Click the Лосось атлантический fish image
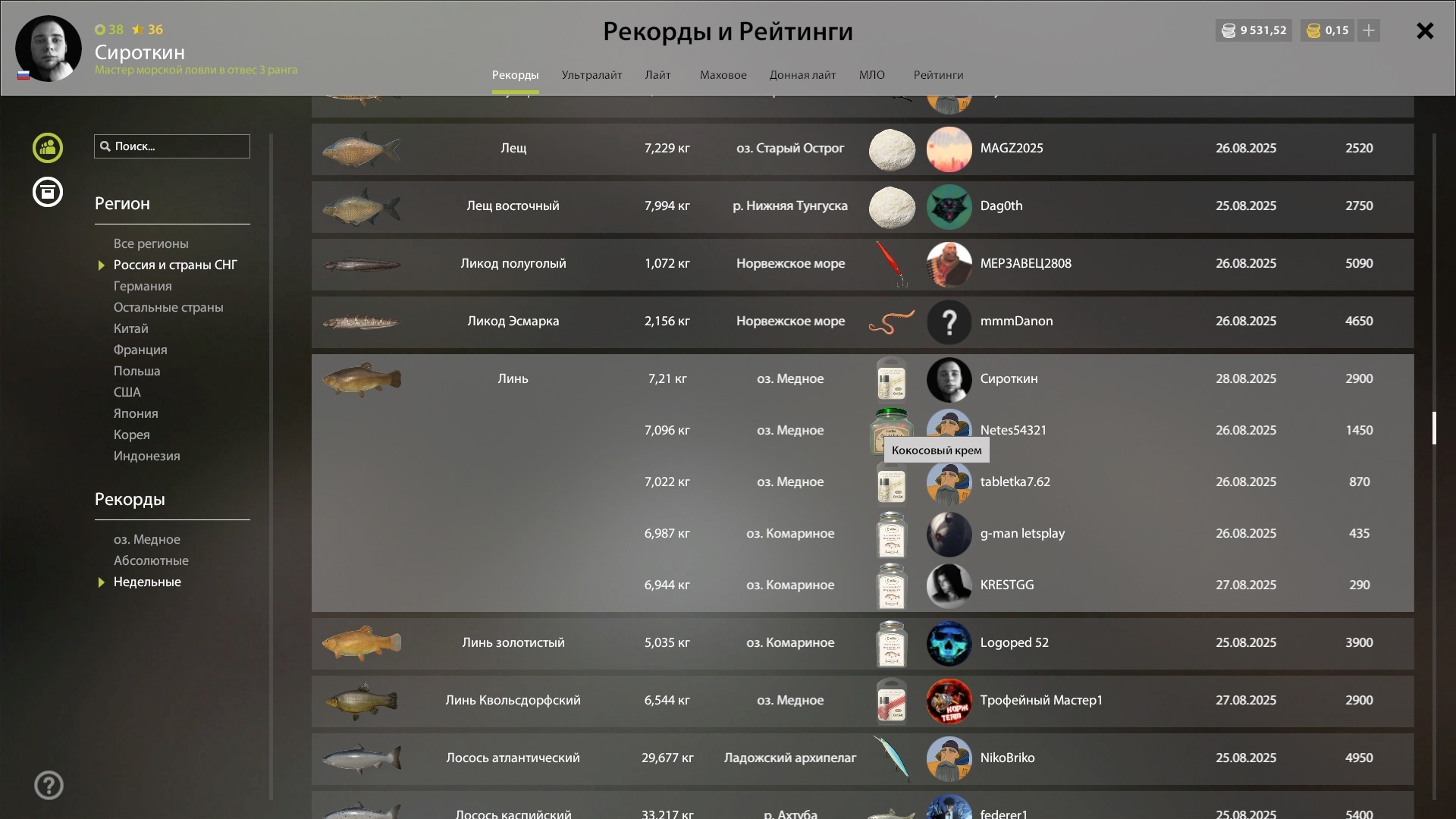The width and height of the screenshot is (1456, 819). (x=362, y=758)
